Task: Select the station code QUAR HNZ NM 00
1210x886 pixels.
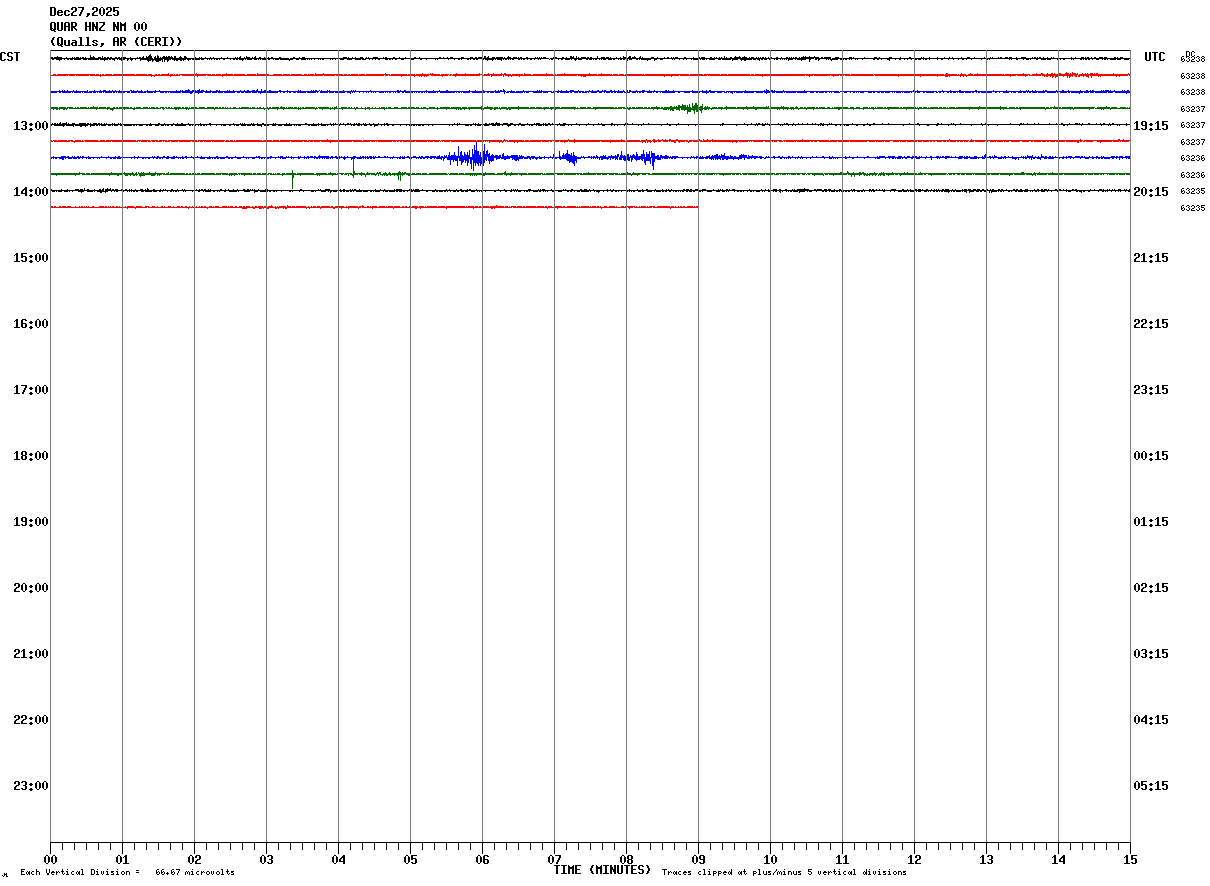Action: click(x=98, y=27)
